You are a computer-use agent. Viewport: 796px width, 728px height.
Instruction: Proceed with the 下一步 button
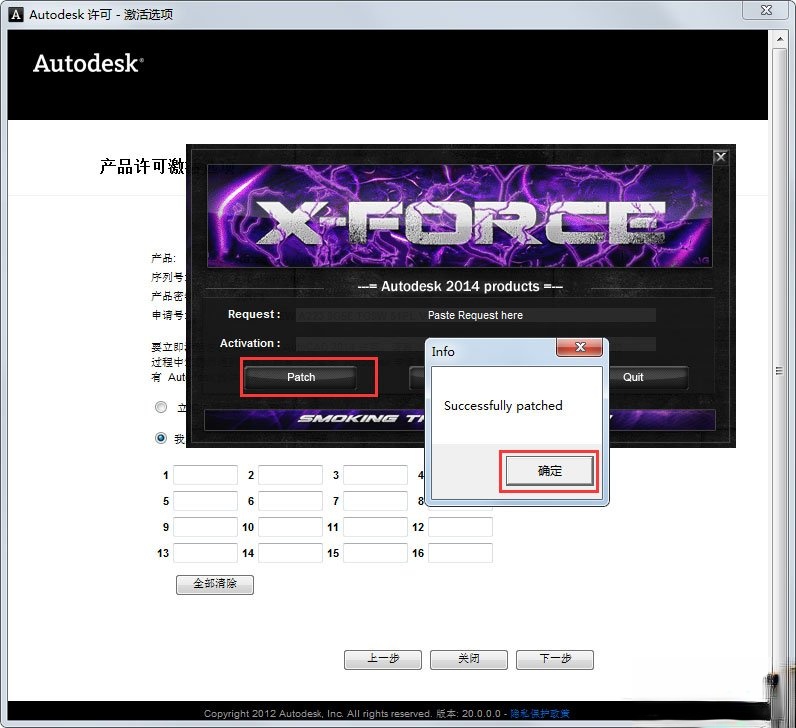555,659
